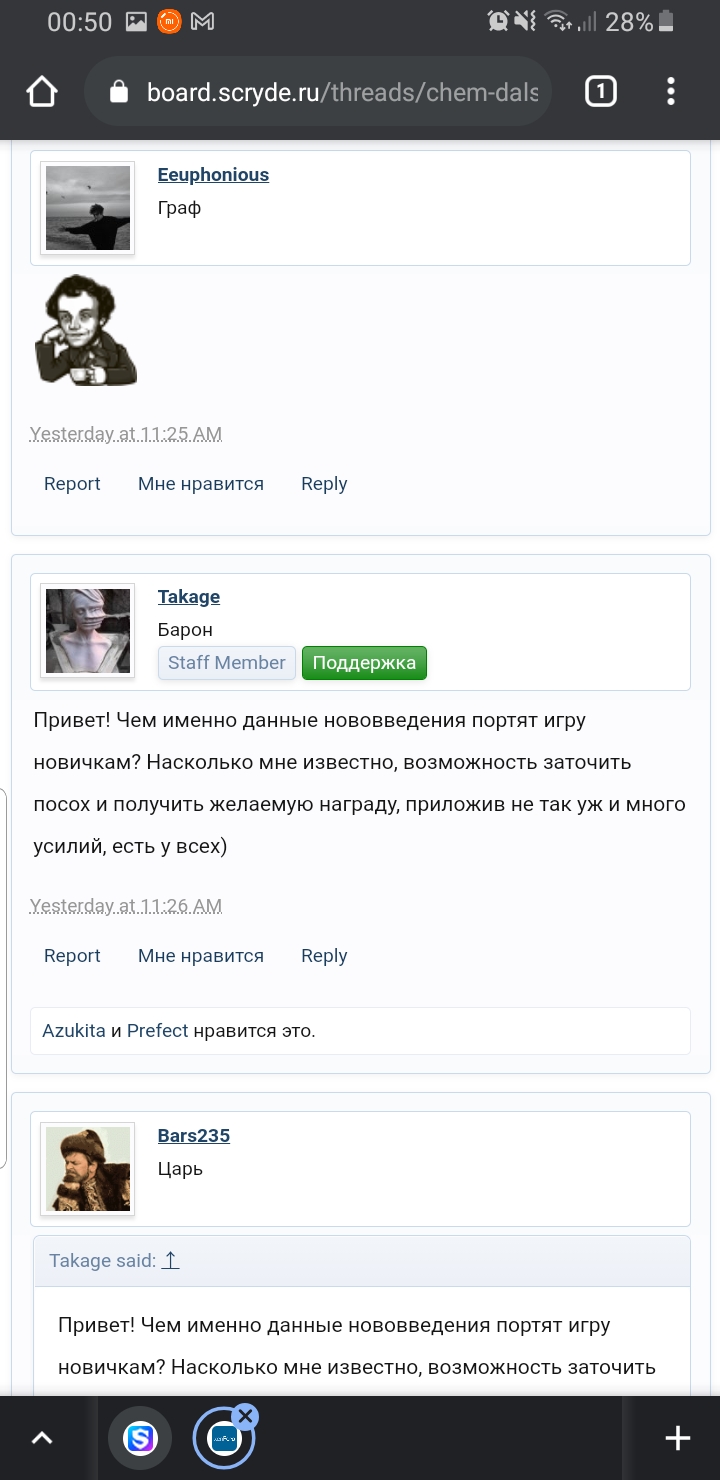Tap the home icon in the browser toolbar
The height and width of the screenshot is (1480, 720).
[40, 91]
